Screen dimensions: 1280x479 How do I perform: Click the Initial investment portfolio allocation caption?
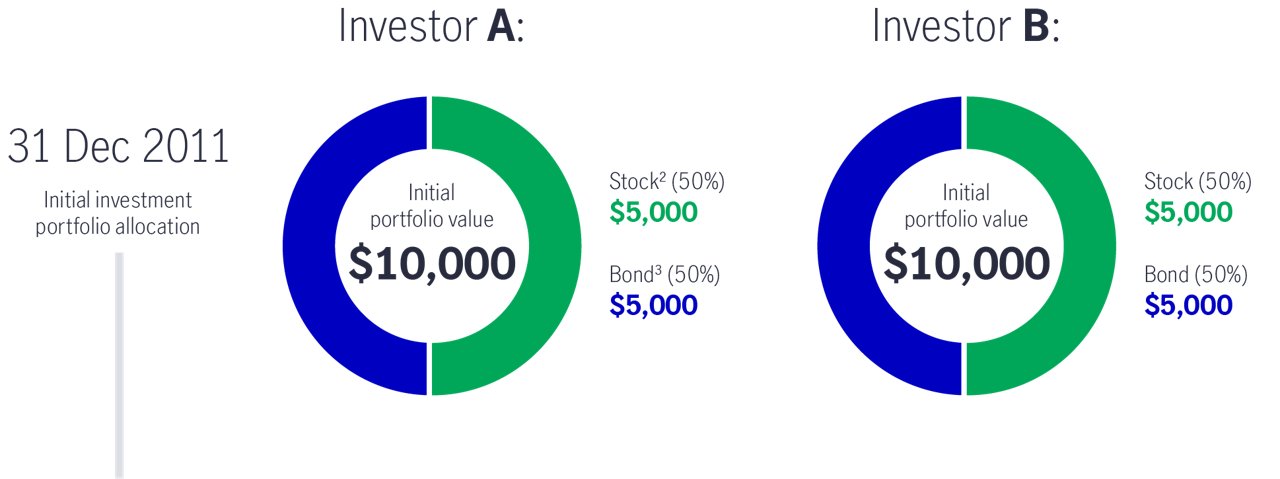118,213
